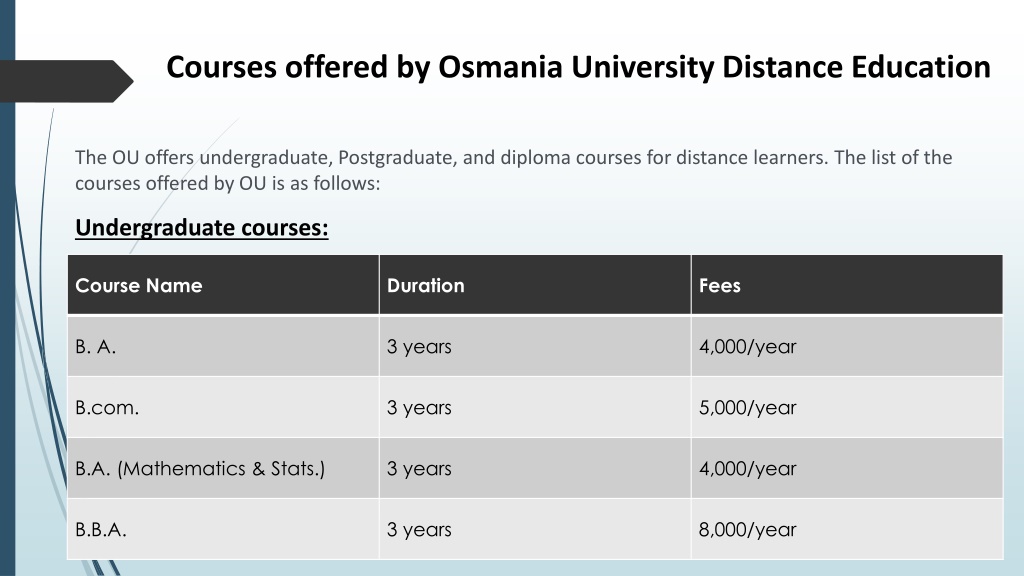Click the intro paragraph about OU offers
This screenshot has height=576, width=1024.
[513, 170]
